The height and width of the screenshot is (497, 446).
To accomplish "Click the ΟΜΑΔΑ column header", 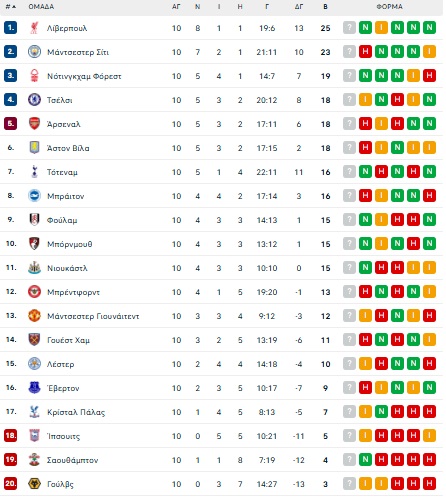I will click(x=41, y=7).
